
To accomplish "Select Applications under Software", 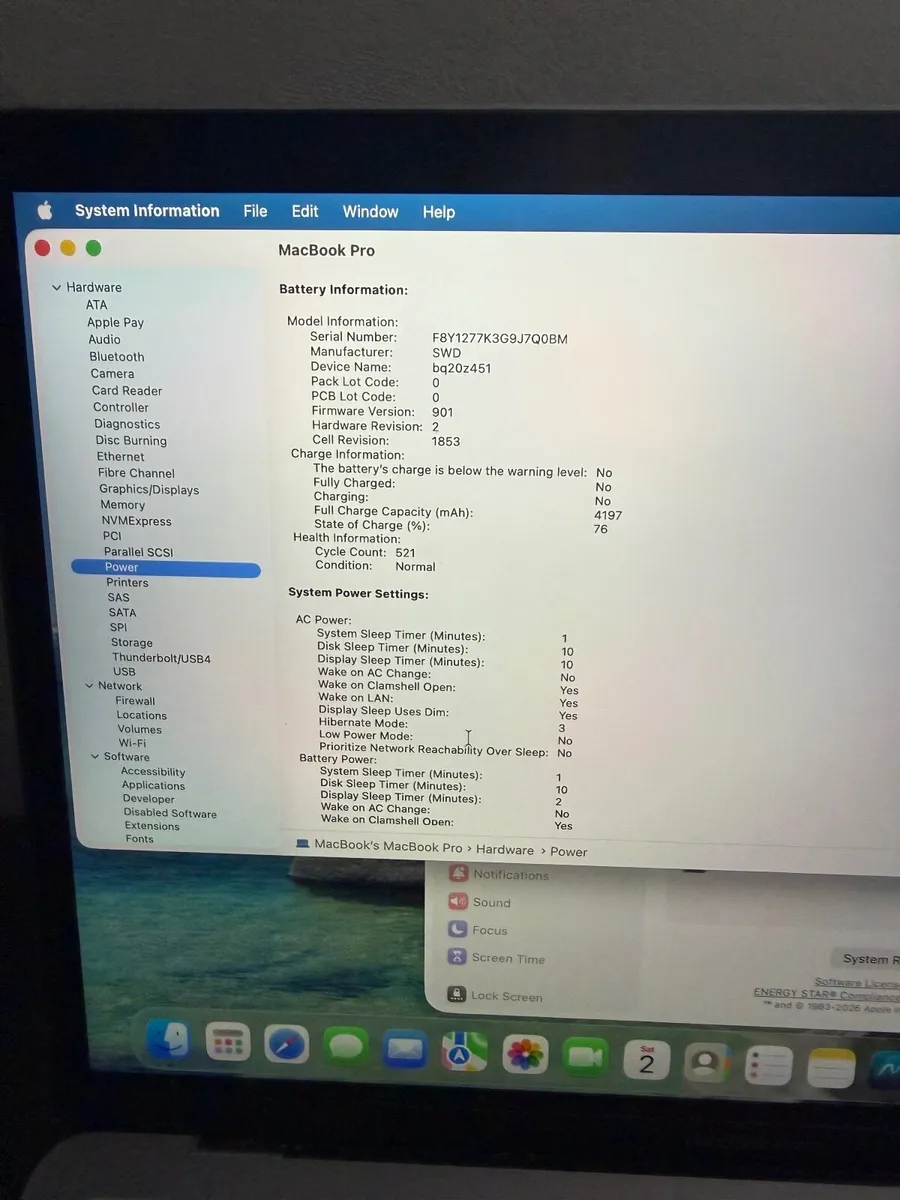I will (x=153, y=785).
